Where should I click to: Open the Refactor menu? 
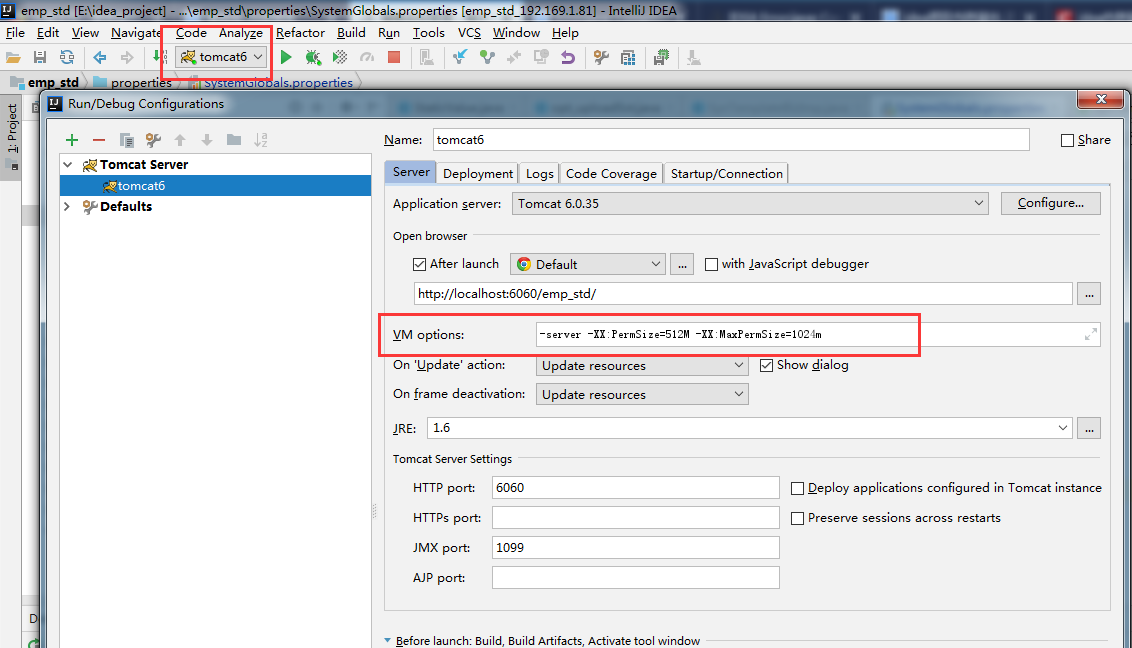(x=300, y=33)
